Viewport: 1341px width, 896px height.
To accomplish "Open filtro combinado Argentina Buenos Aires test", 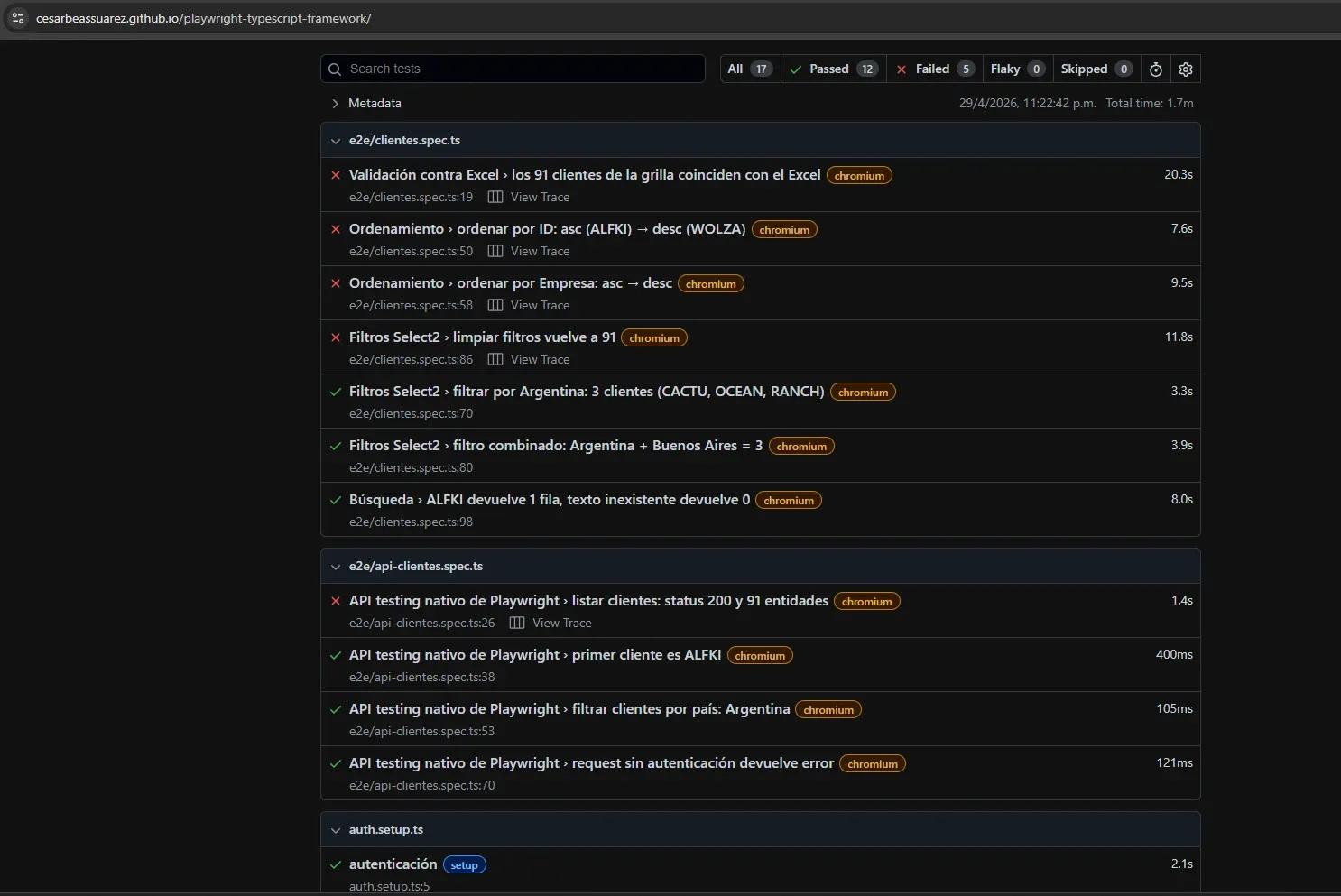I will (556, 446).
